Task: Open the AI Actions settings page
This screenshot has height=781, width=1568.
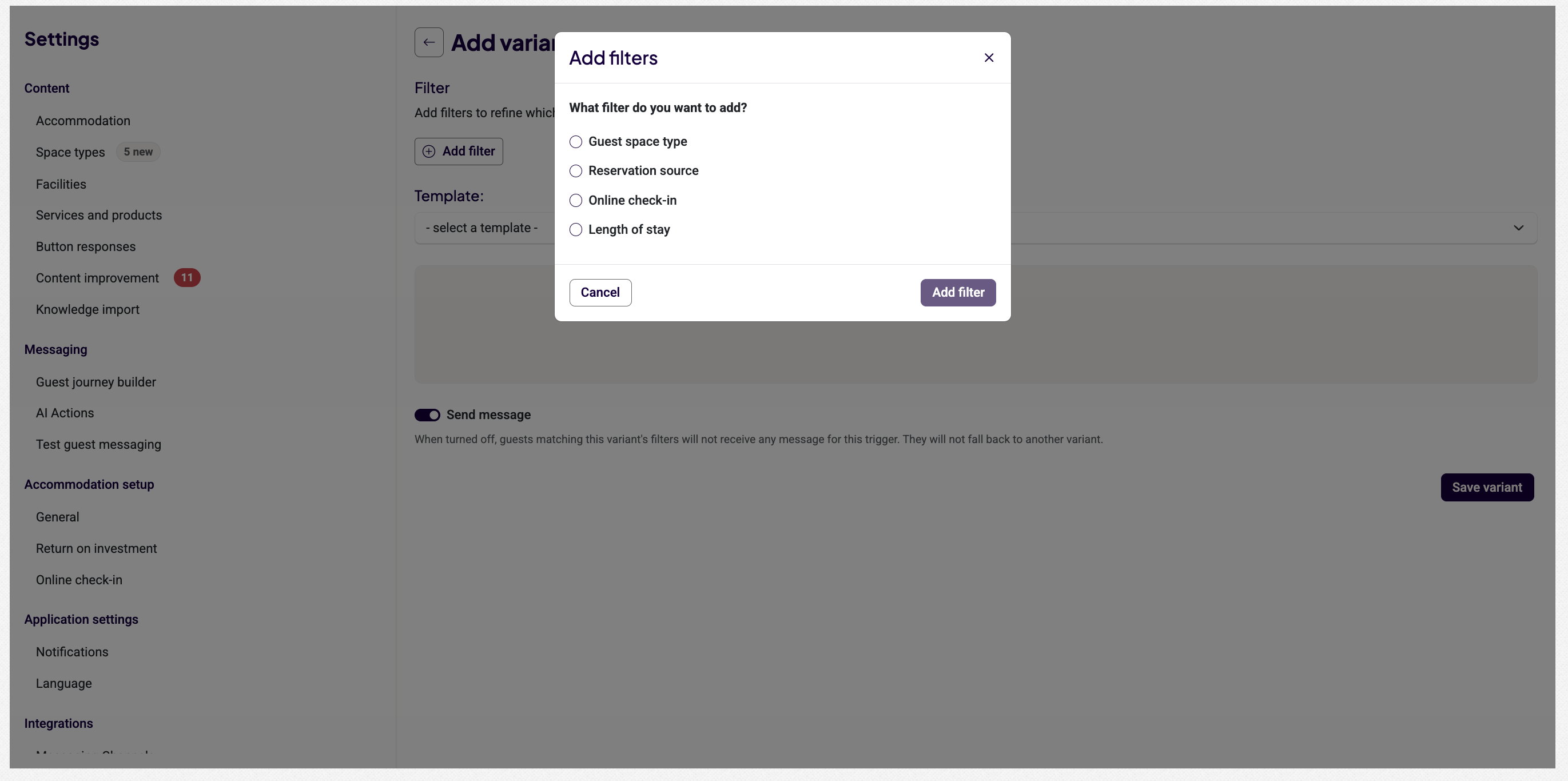Action: [x=65, y=413]
